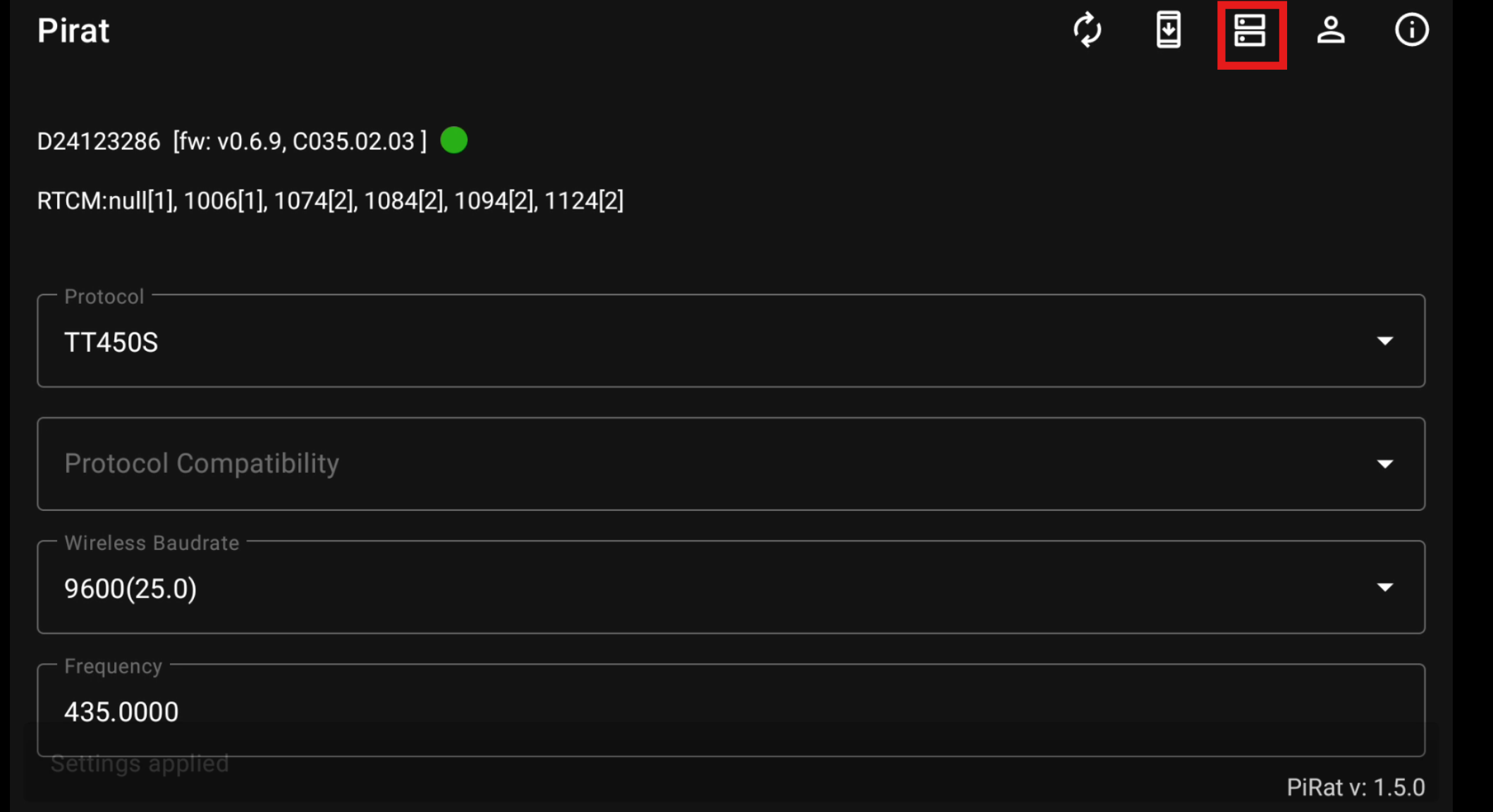Expand the Wireless Baudrate dropdown arrow

pos(1385,587)
